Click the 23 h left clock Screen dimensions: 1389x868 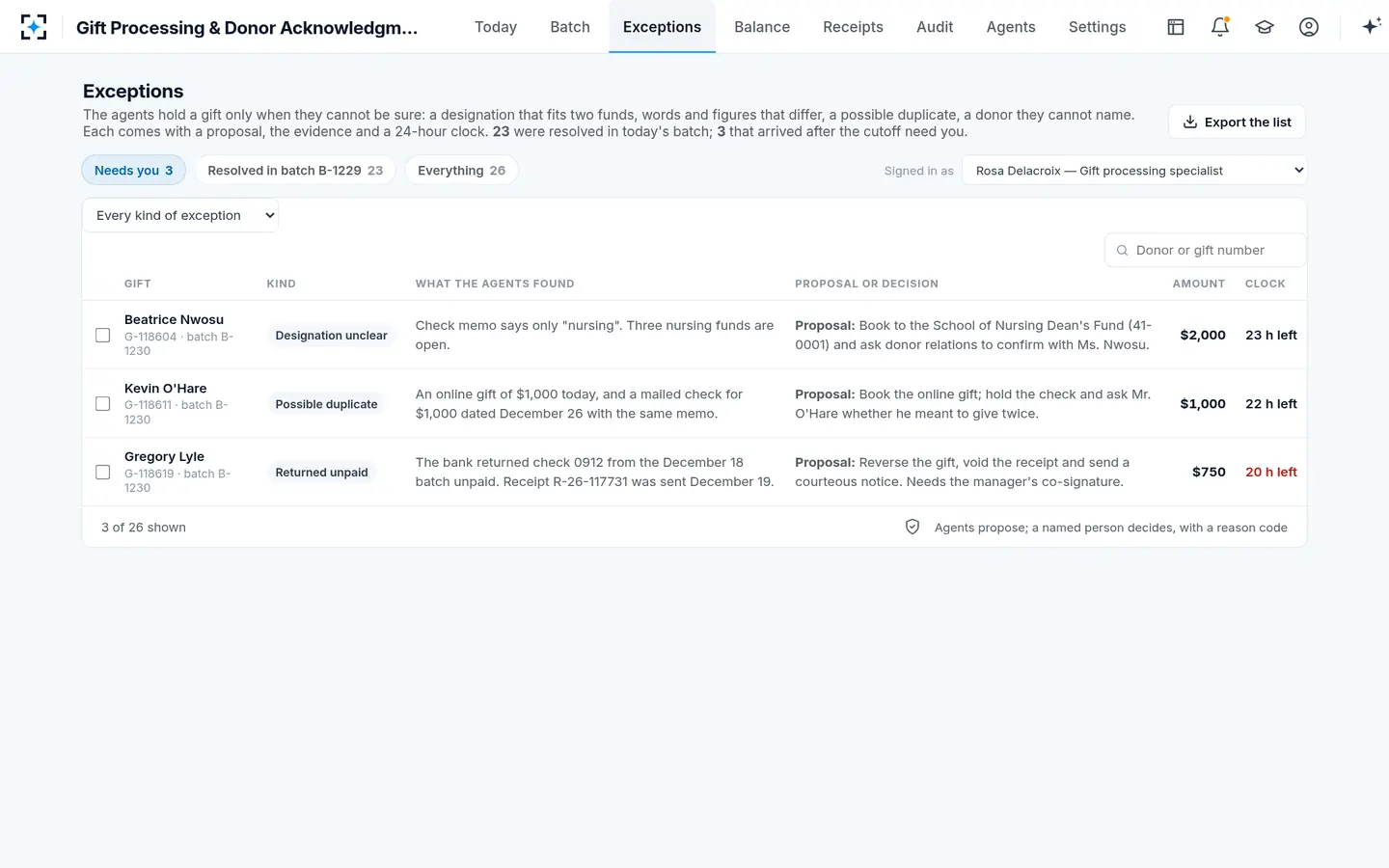1271,336
